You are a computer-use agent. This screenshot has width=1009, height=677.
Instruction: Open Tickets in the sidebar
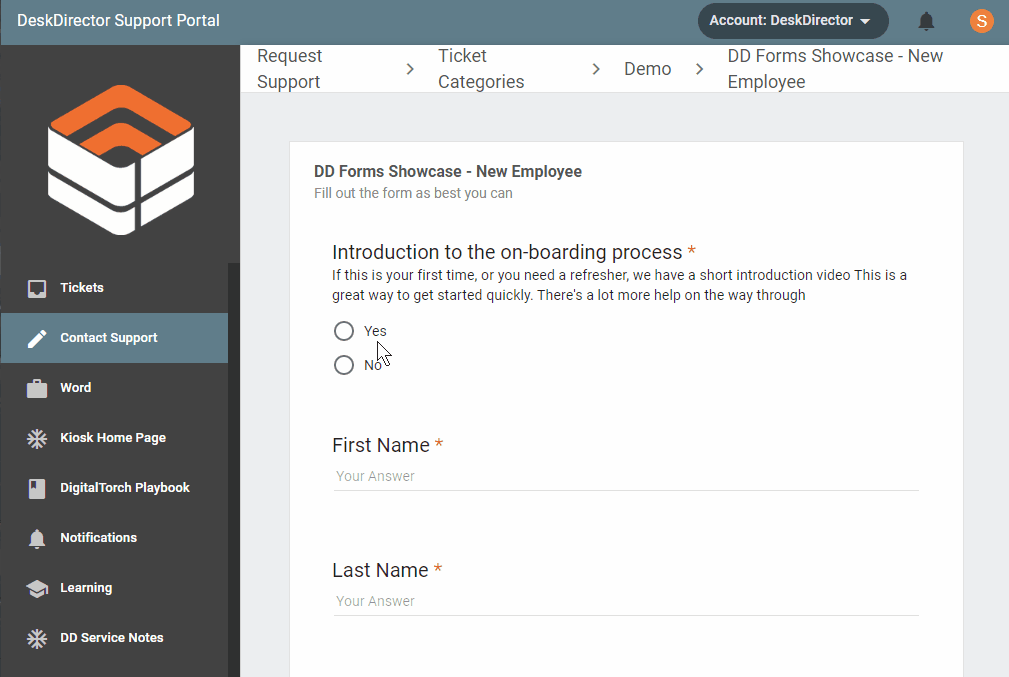115,288
